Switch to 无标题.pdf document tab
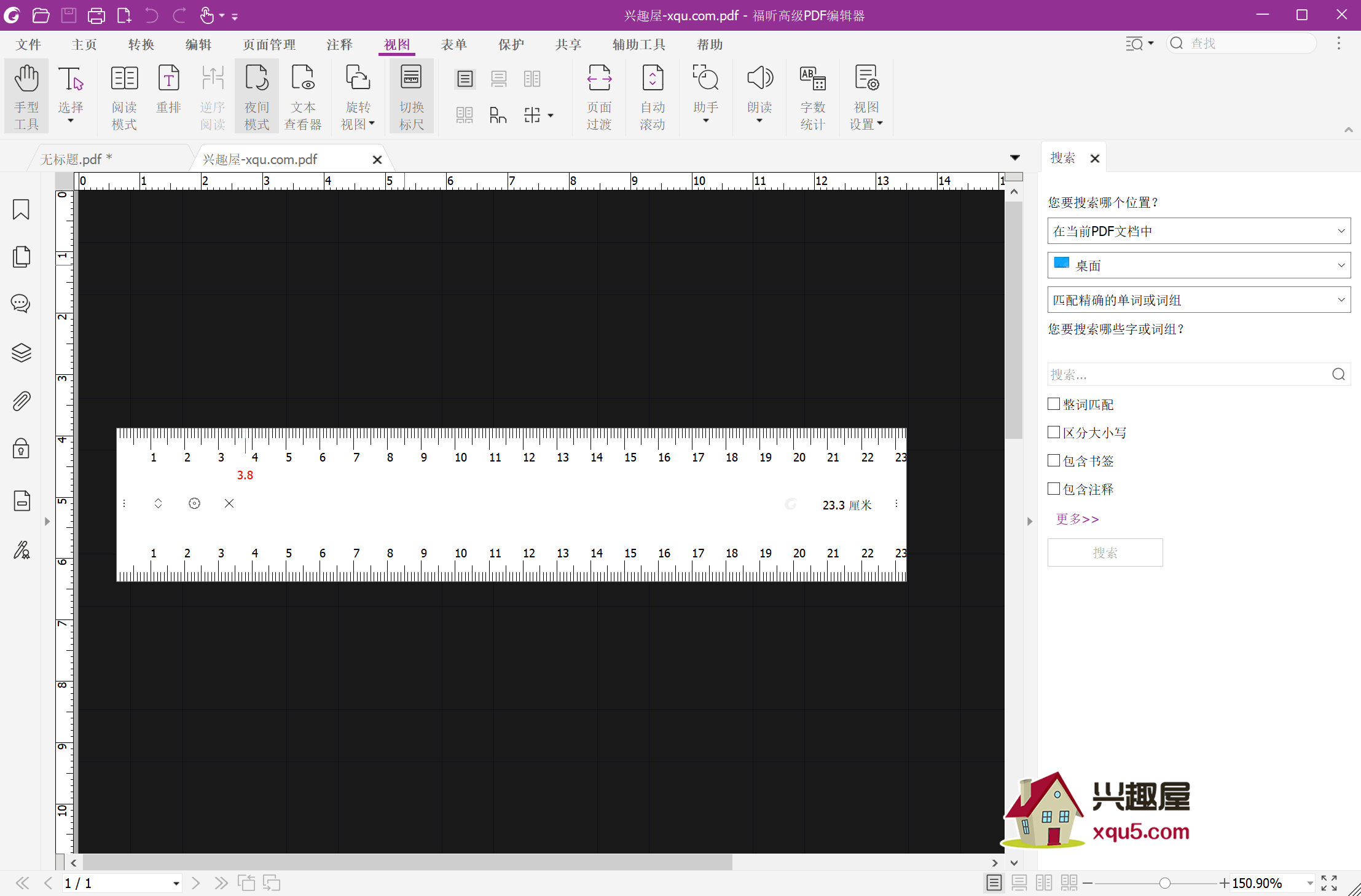The height and width of the screenshot is (896, 1361). click(76, 159)
